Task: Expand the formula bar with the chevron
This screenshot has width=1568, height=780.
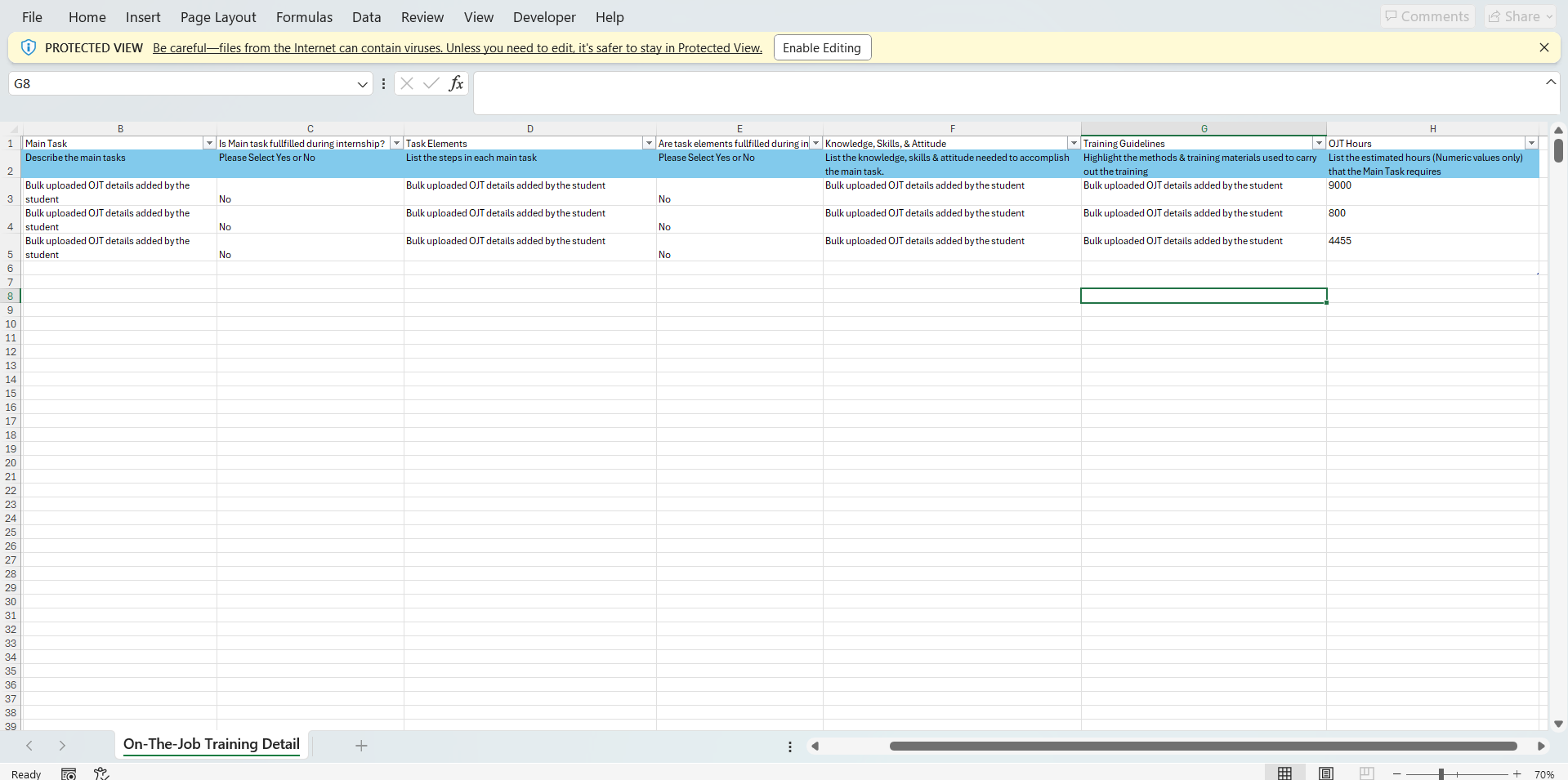Action: (x=1550, y=82)
